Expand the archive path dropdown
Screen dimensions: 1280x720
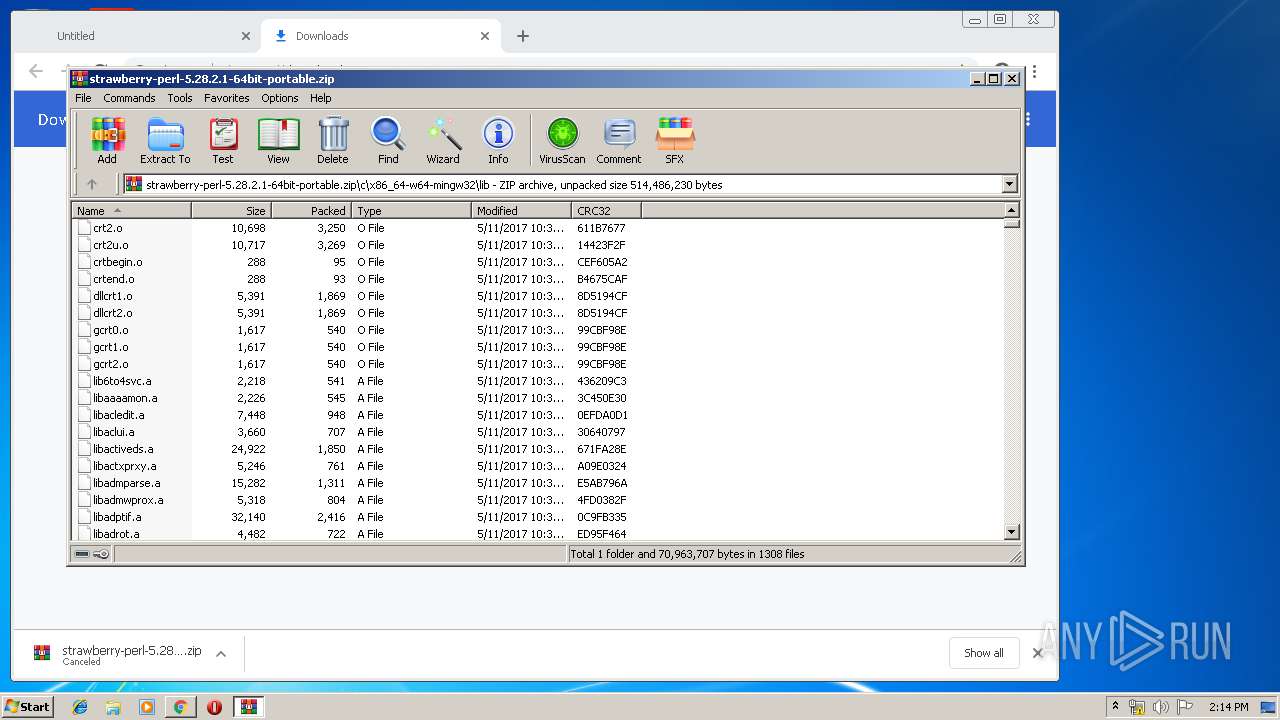click(x=1009, y=184)
